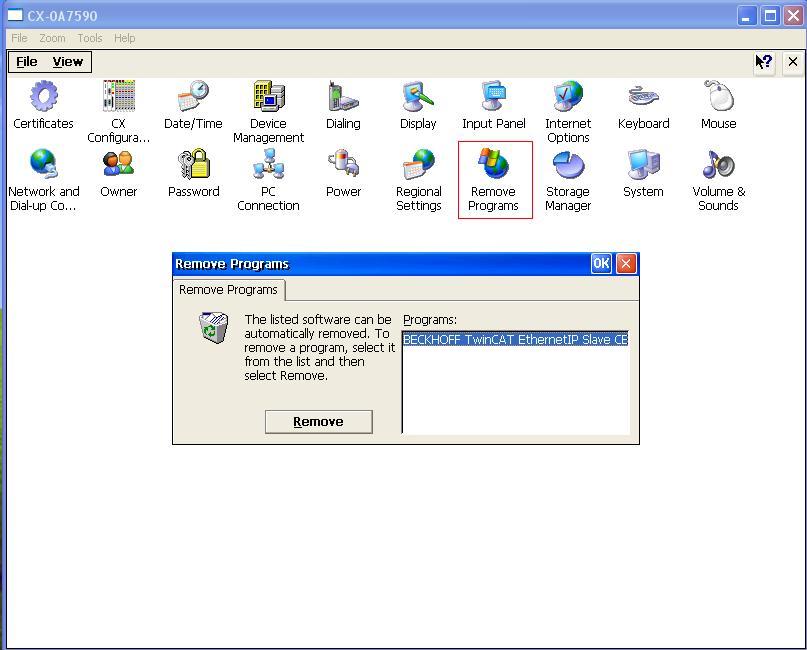This screenshot has width=807, height=650.
Task: Maximize the CX-0A7590 window
Action: tap(770, 16)
